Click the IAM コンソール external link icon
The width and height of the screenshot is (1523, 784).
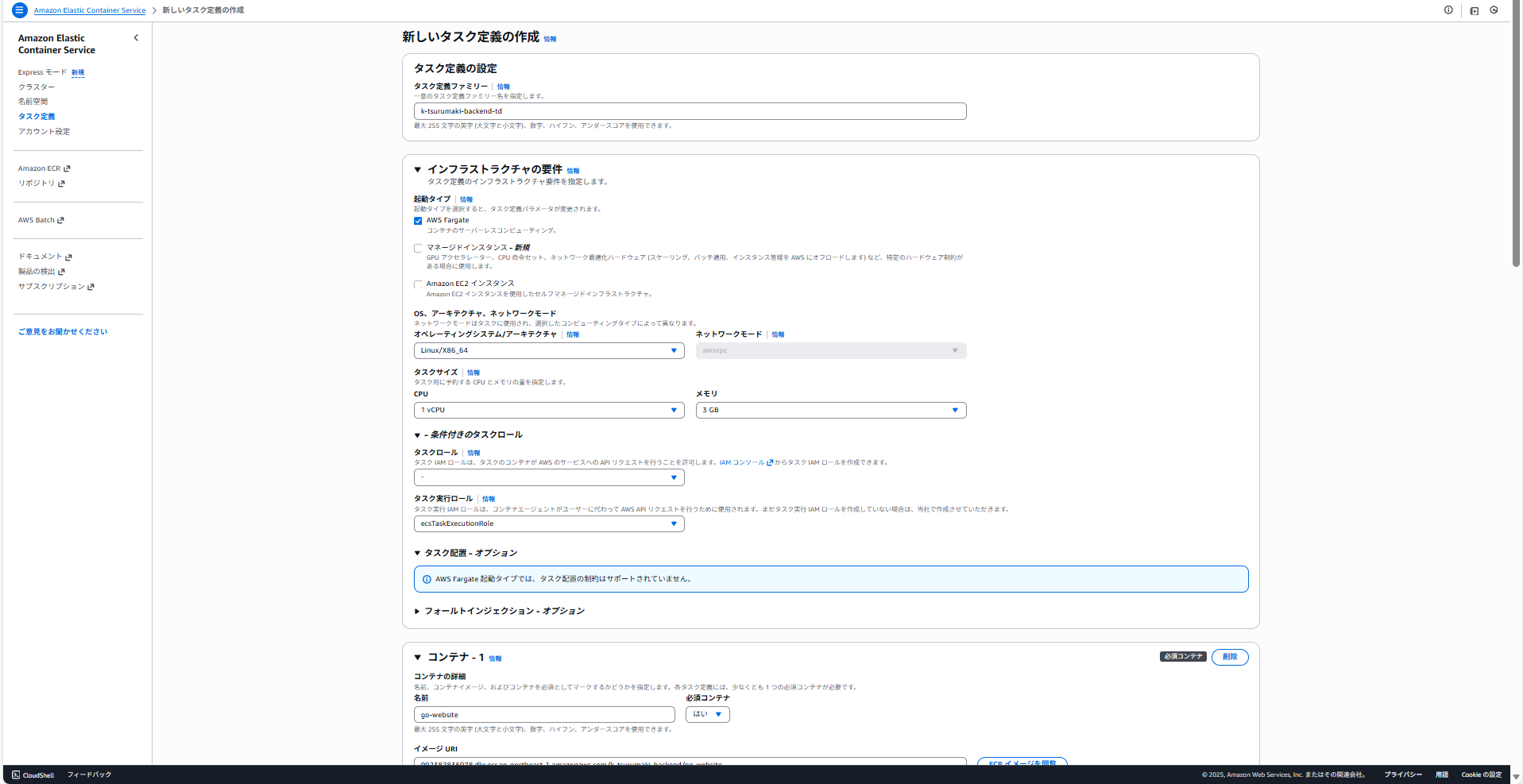coord(770,462)
